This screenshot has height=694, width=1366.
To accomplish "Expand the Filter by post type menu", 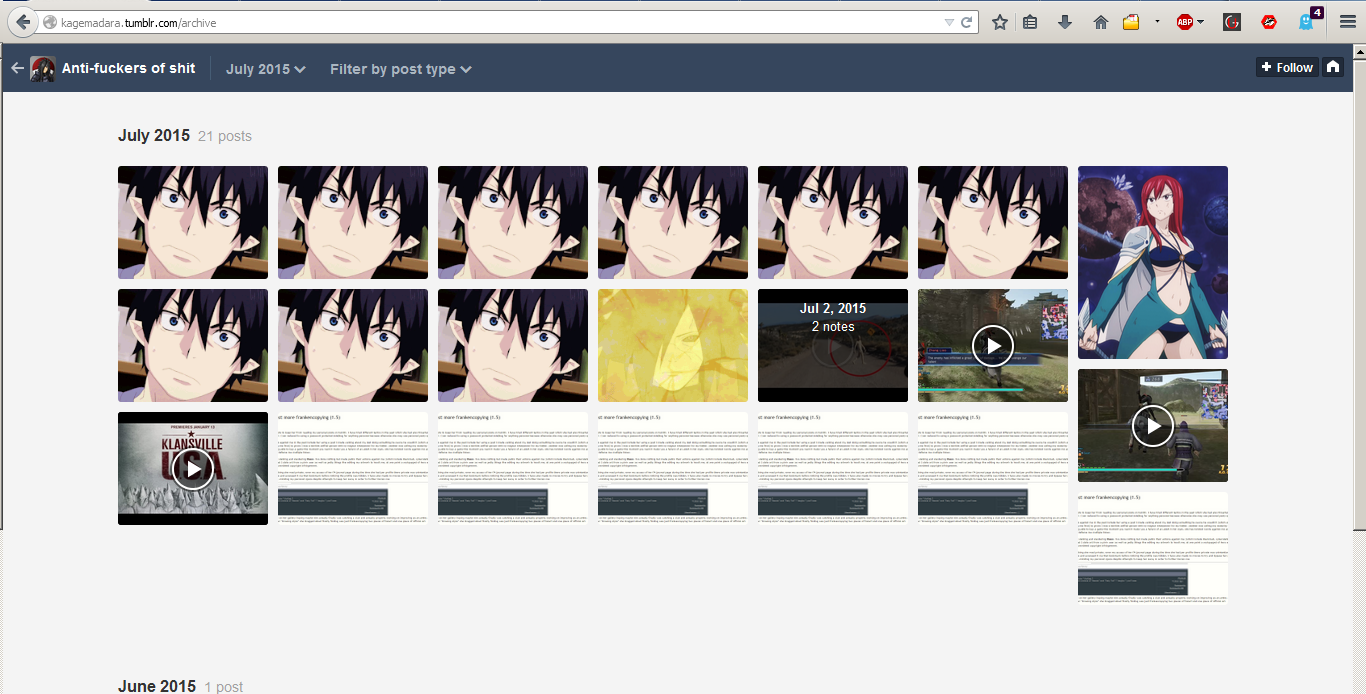I will pos(400,69).
